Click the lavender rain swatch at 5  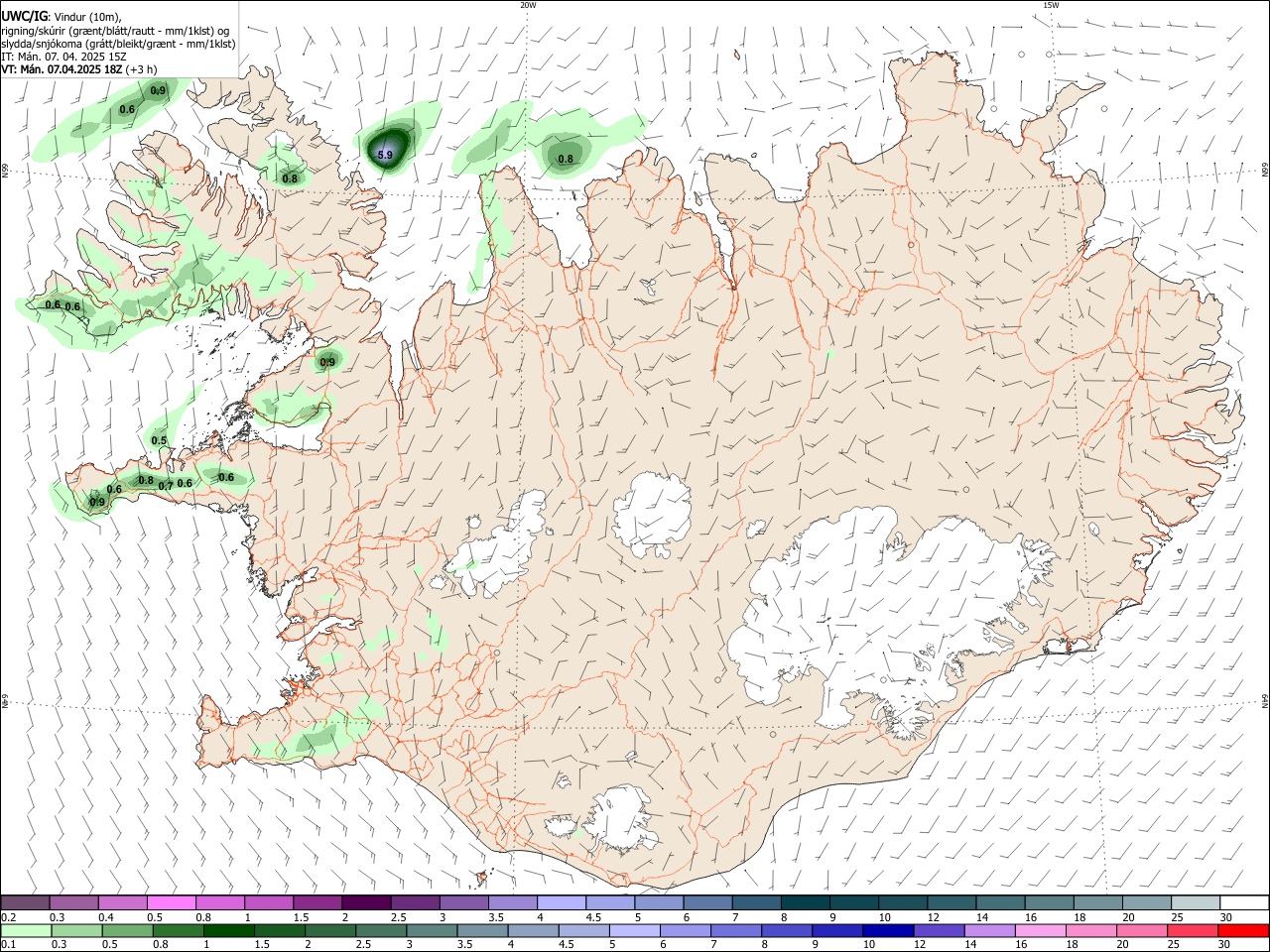click(634, 931)
